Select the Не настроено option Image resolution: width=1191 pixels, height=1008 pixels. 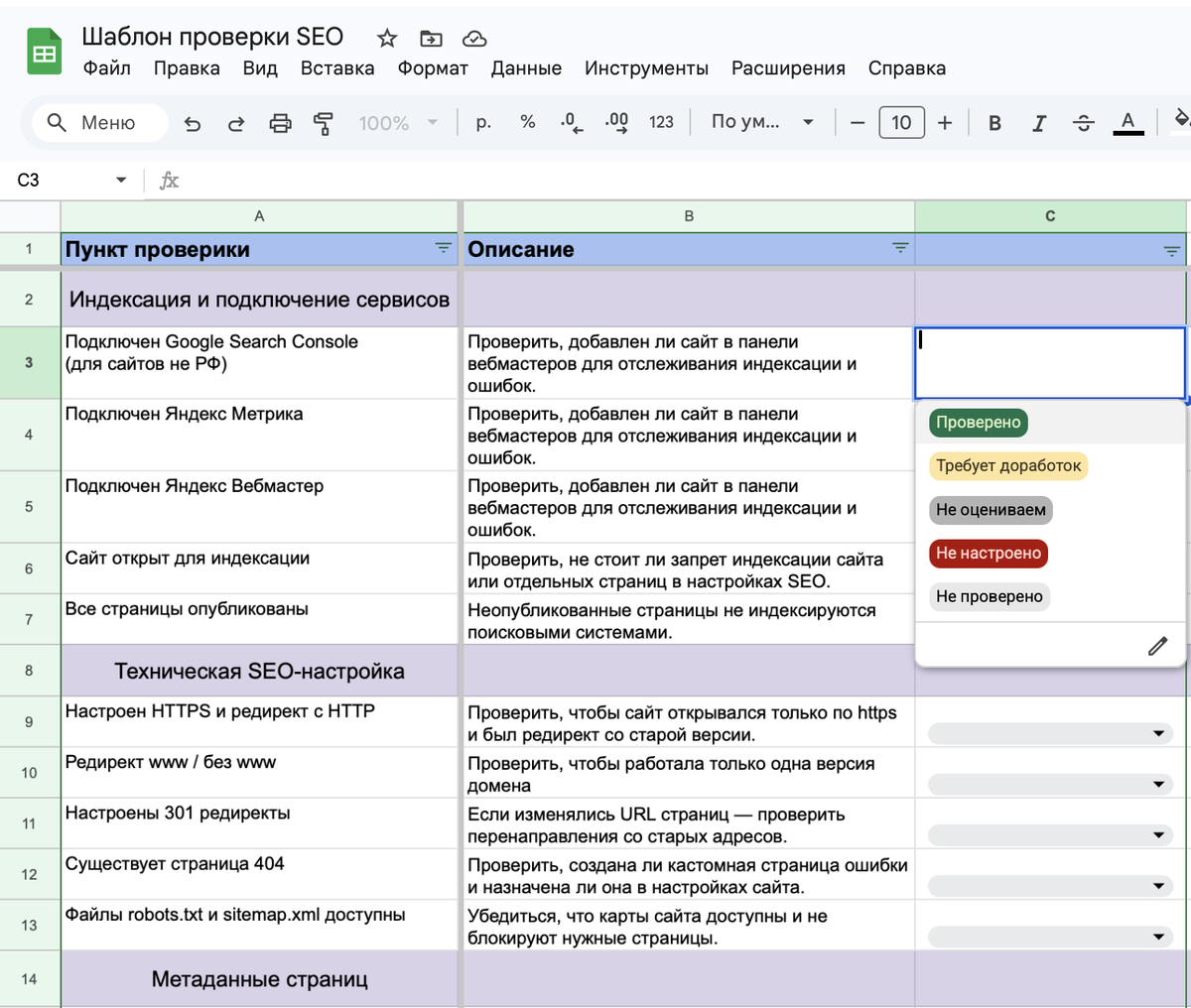pos(989,554)
